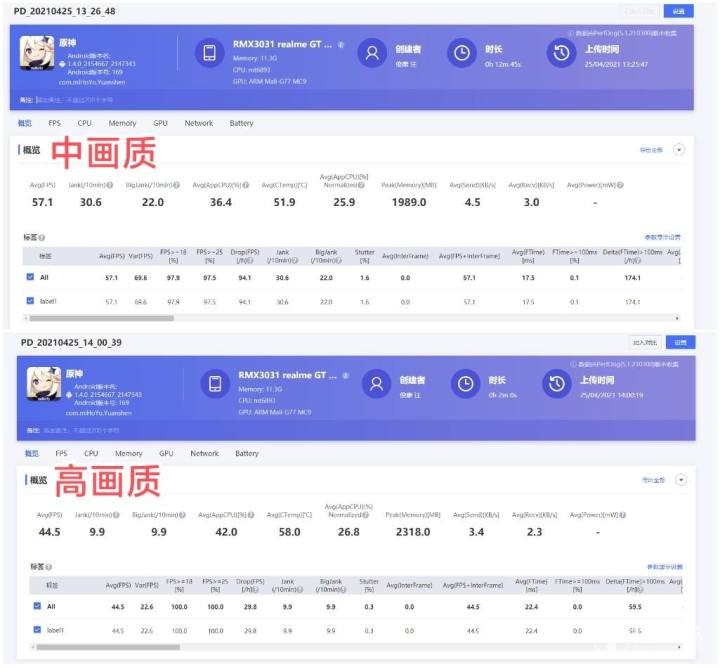This screenshot has height=667, width=720.
Task: Toggle the label1 checkbox in 14_00_39 report table
Action: (x=37, y=630)
